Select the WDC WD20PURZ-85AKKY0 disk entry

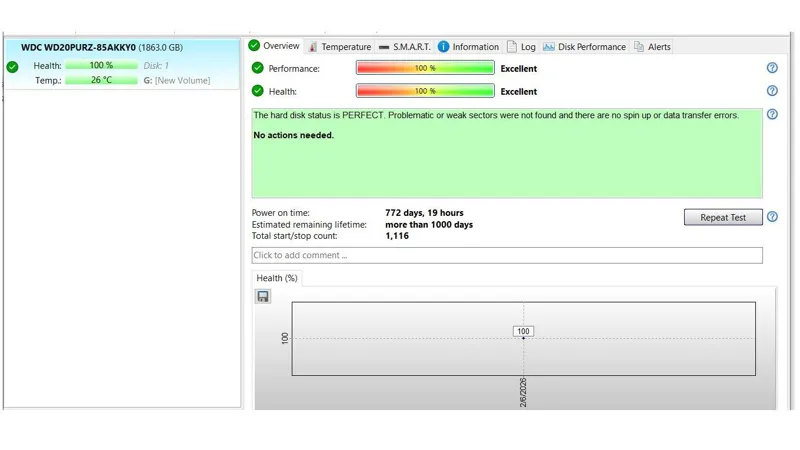pos(101,47)
